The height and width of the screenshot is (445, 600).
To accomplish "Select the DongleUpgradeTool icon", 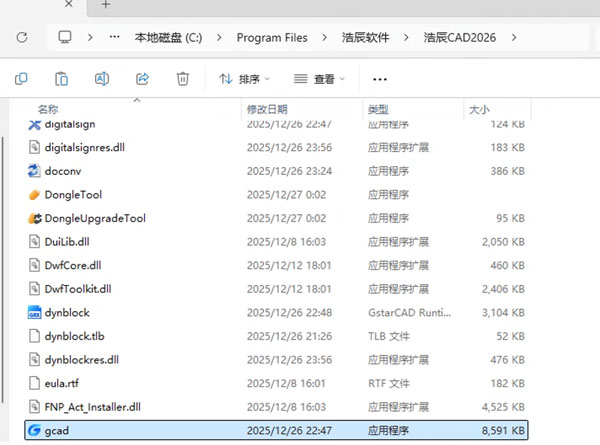I will coord(34,218).
